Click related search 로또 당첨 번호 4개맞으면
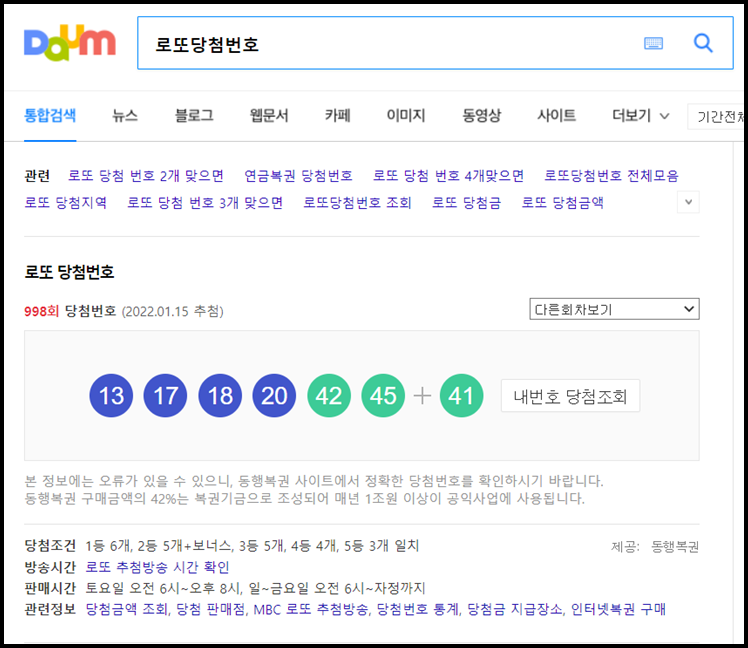This screenshot has height=648, width=748. click(x=448, y=176)
